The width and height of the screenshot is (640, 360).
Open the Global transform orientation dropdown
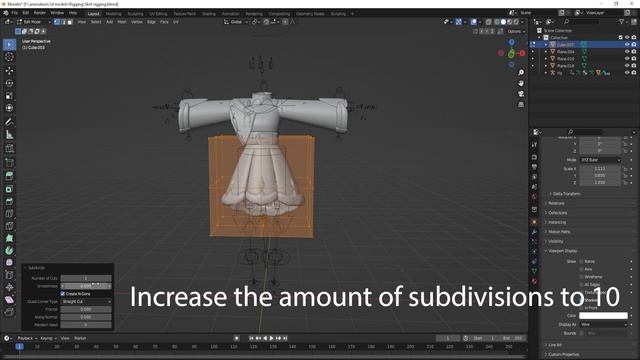click(236, 22)
